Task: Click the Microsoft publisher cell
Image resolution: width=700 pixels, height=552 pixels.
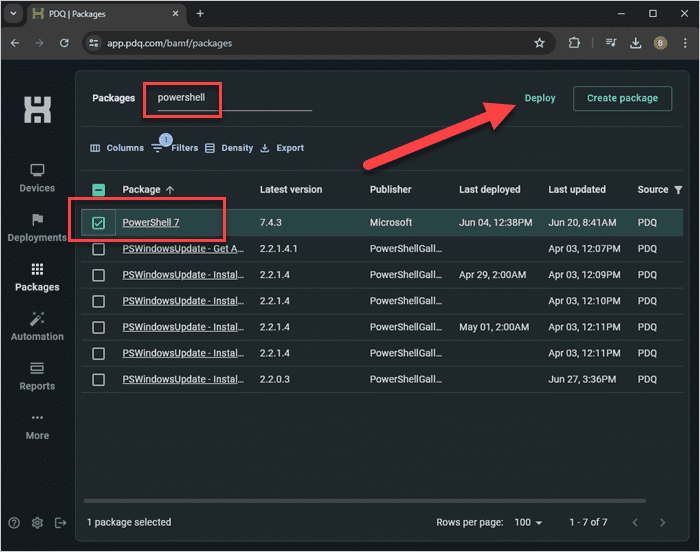Action: [391, 222]
